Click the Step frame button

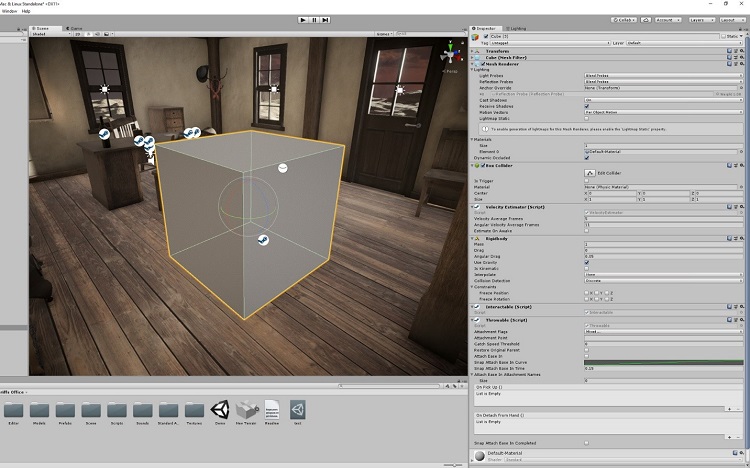[x=325, y=20]
